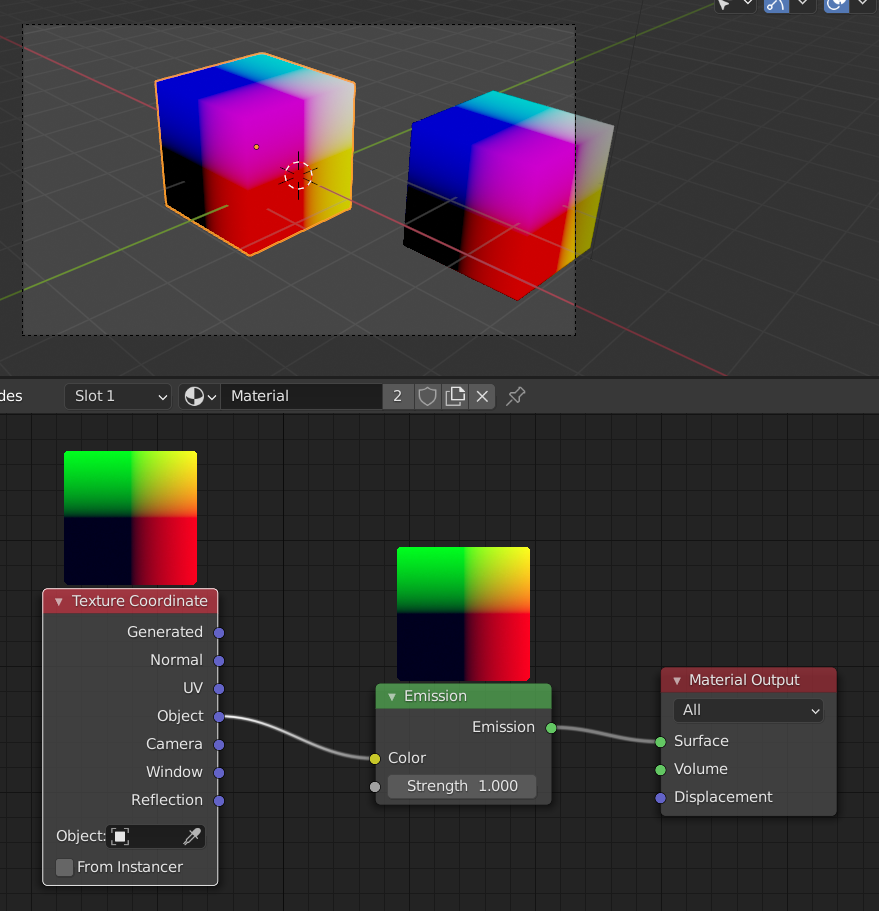
Task: Collapse the Emission node
Action: [x=392, y=696]
